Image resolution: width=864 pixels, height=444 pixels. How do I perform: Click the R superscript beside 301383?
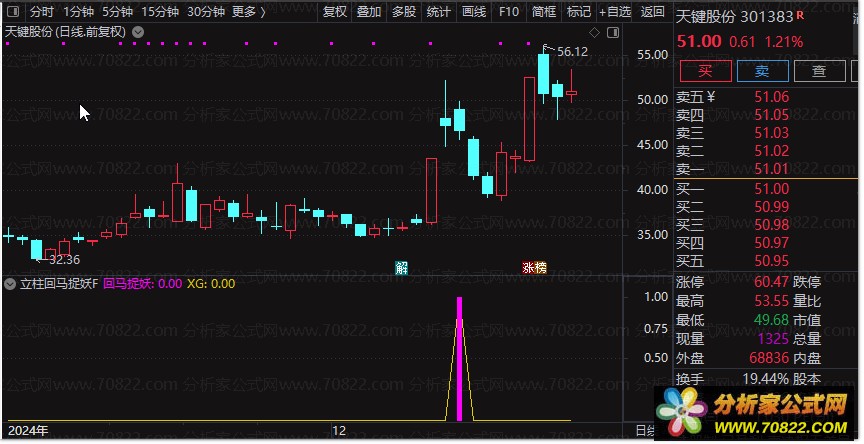click(800, 15)
